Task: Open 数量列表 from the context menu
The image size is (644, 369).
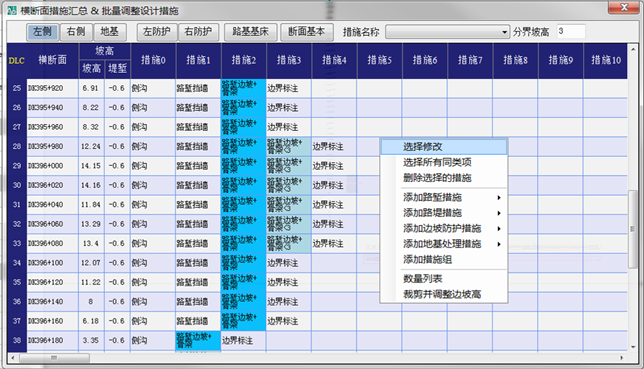Action: [x=444, y=279]
